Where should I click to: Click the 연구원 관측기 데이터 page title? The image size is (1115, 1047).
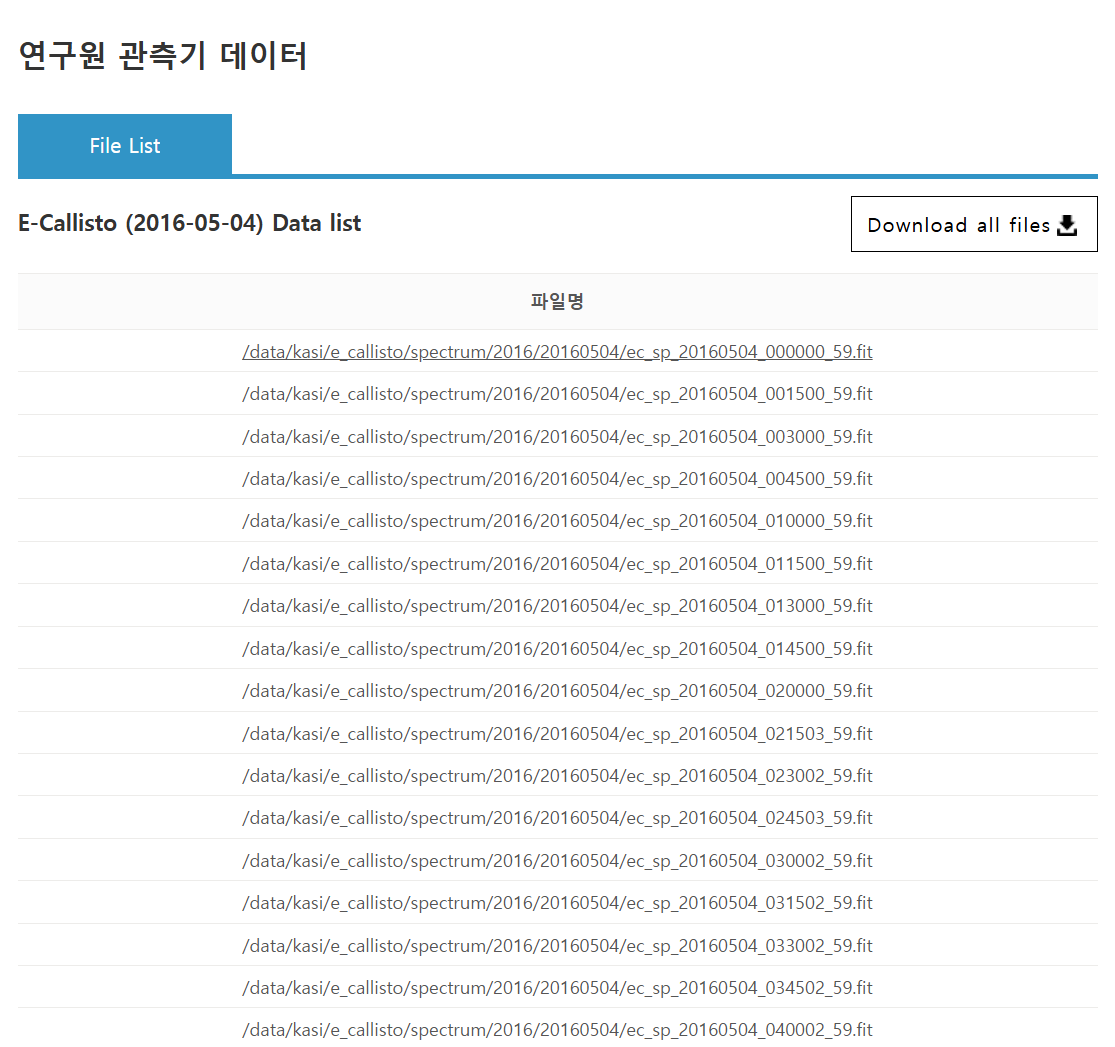163,55
